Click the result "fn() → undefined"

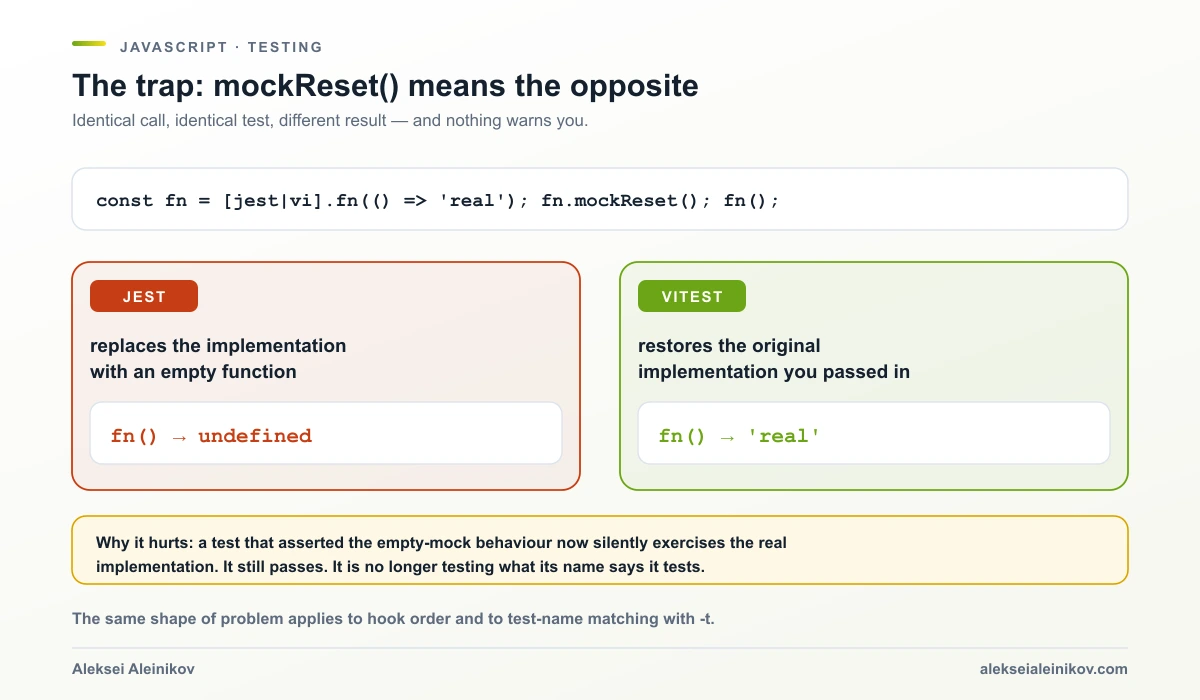click(211, 436)
